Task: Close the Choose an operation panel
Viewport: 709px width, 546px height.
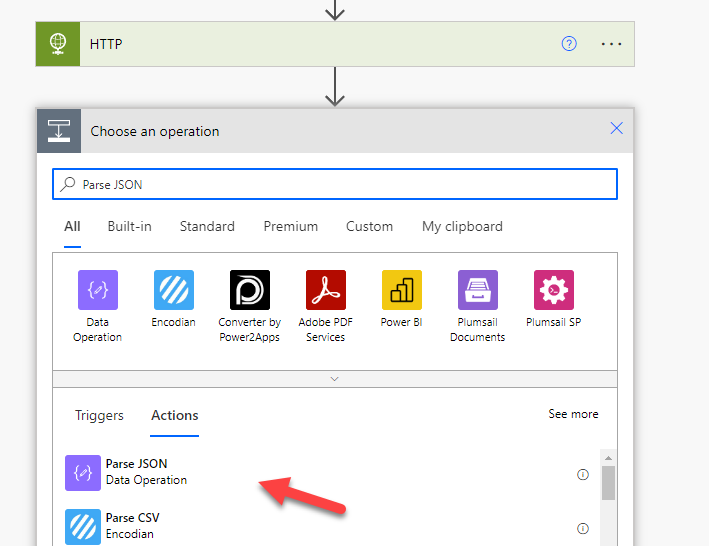Action: click(616, 128)
